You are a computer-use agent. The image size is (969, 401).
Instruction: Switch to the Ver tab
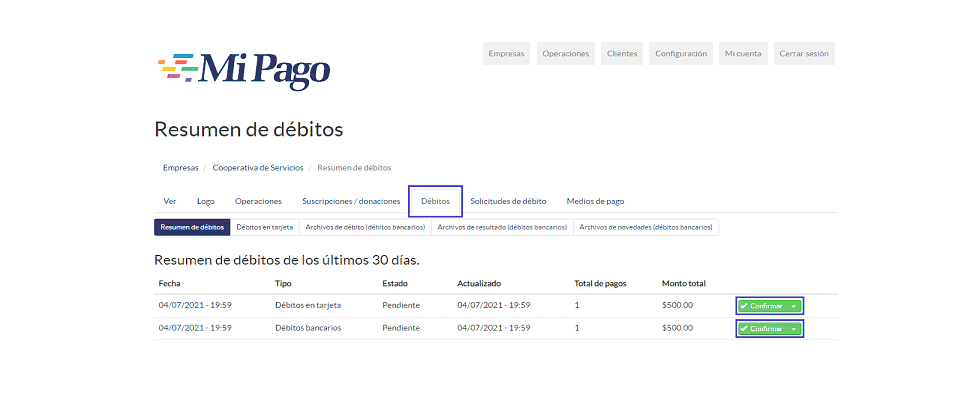coord(170,201)
